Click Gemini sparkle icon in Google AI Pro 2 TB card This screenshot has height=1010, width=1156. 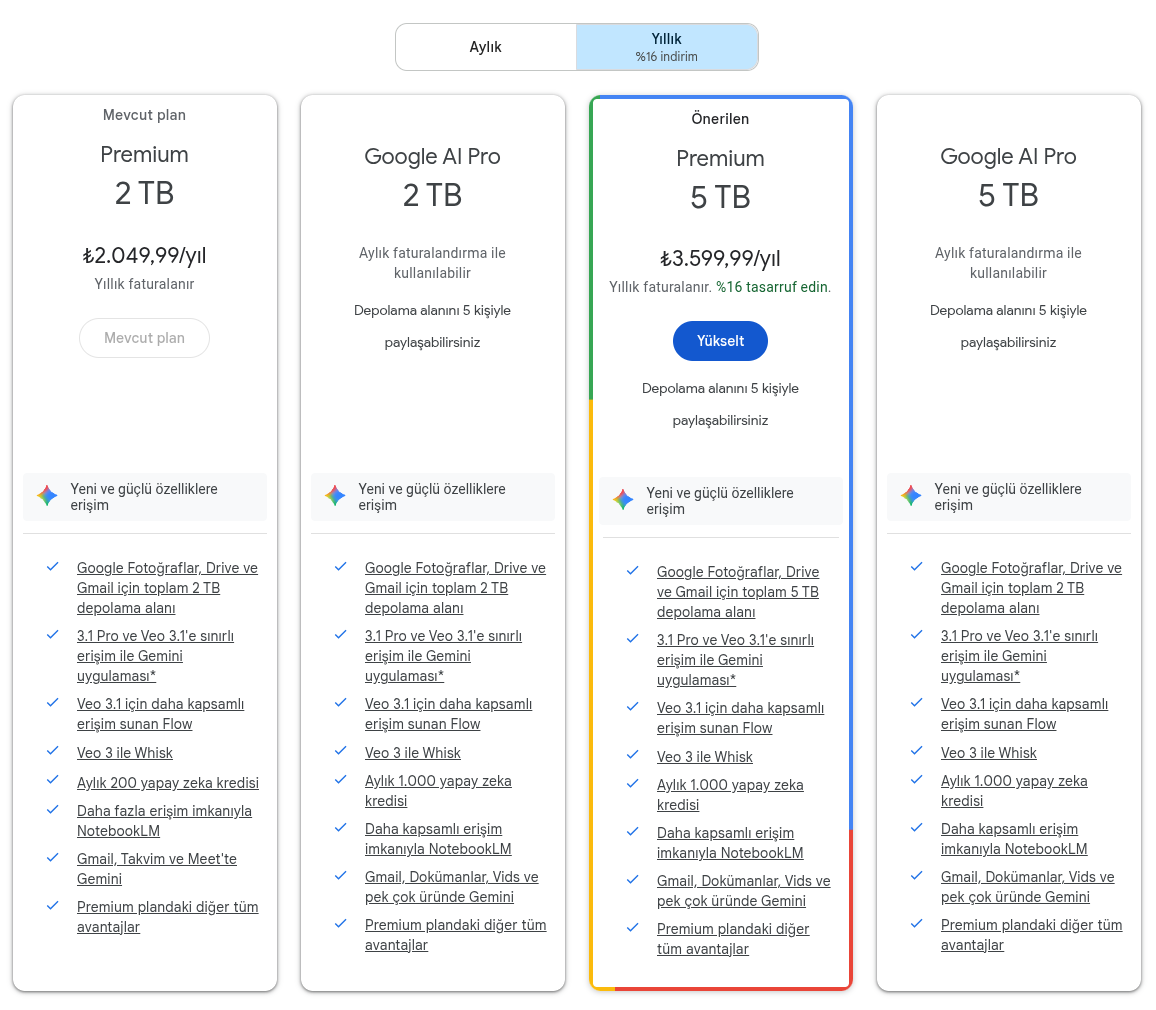[x=335, y=495]
